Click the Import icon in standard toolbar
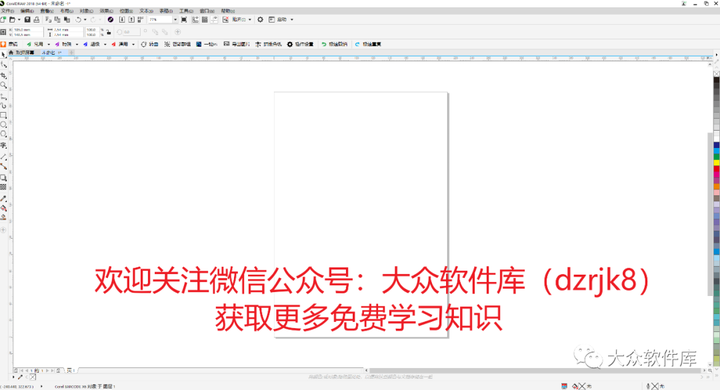720x390 pixels. coord(122,19)
